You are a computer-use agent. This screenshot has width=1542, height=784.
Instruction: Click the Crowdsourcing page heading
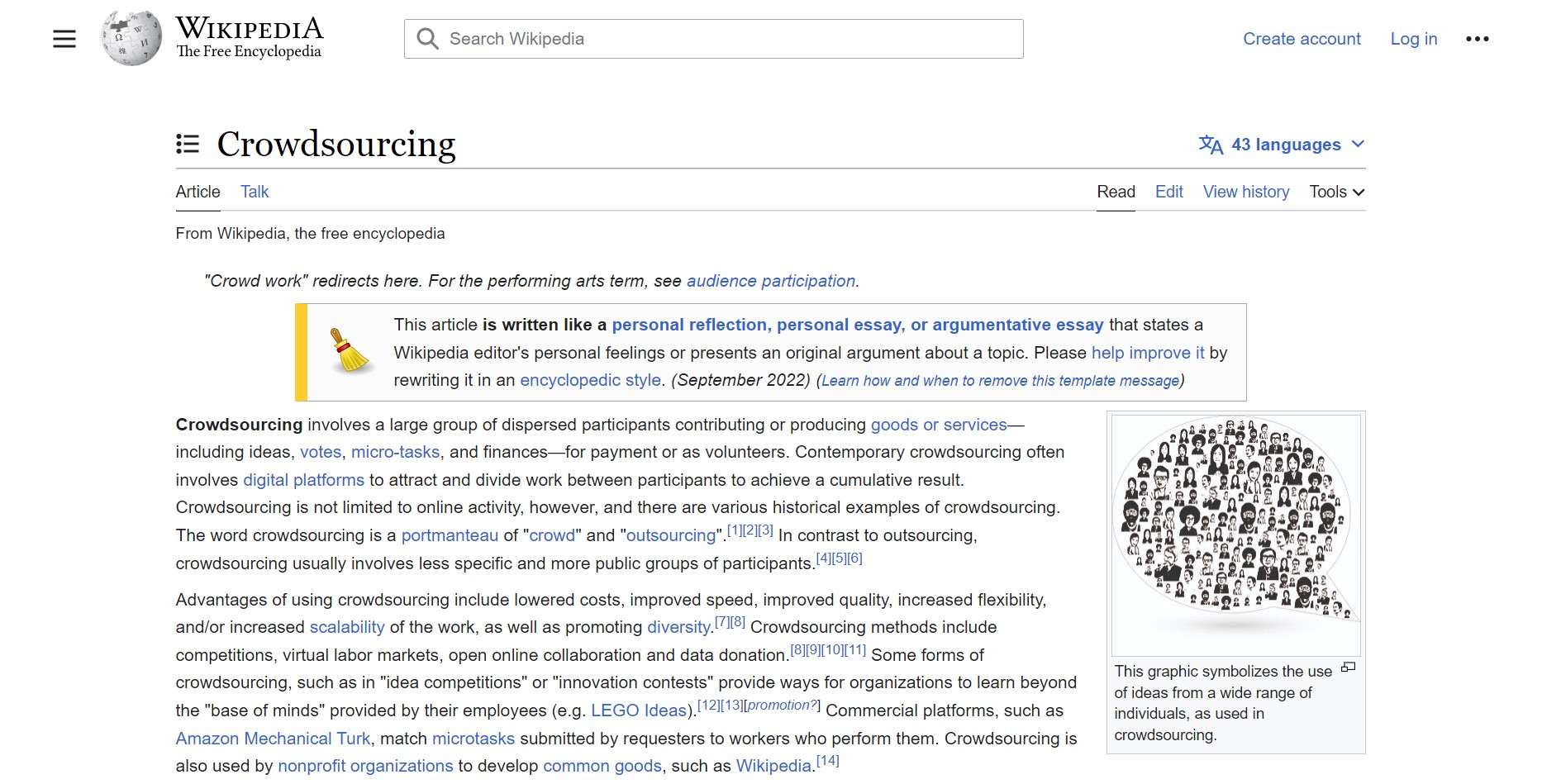pos(336,145)
